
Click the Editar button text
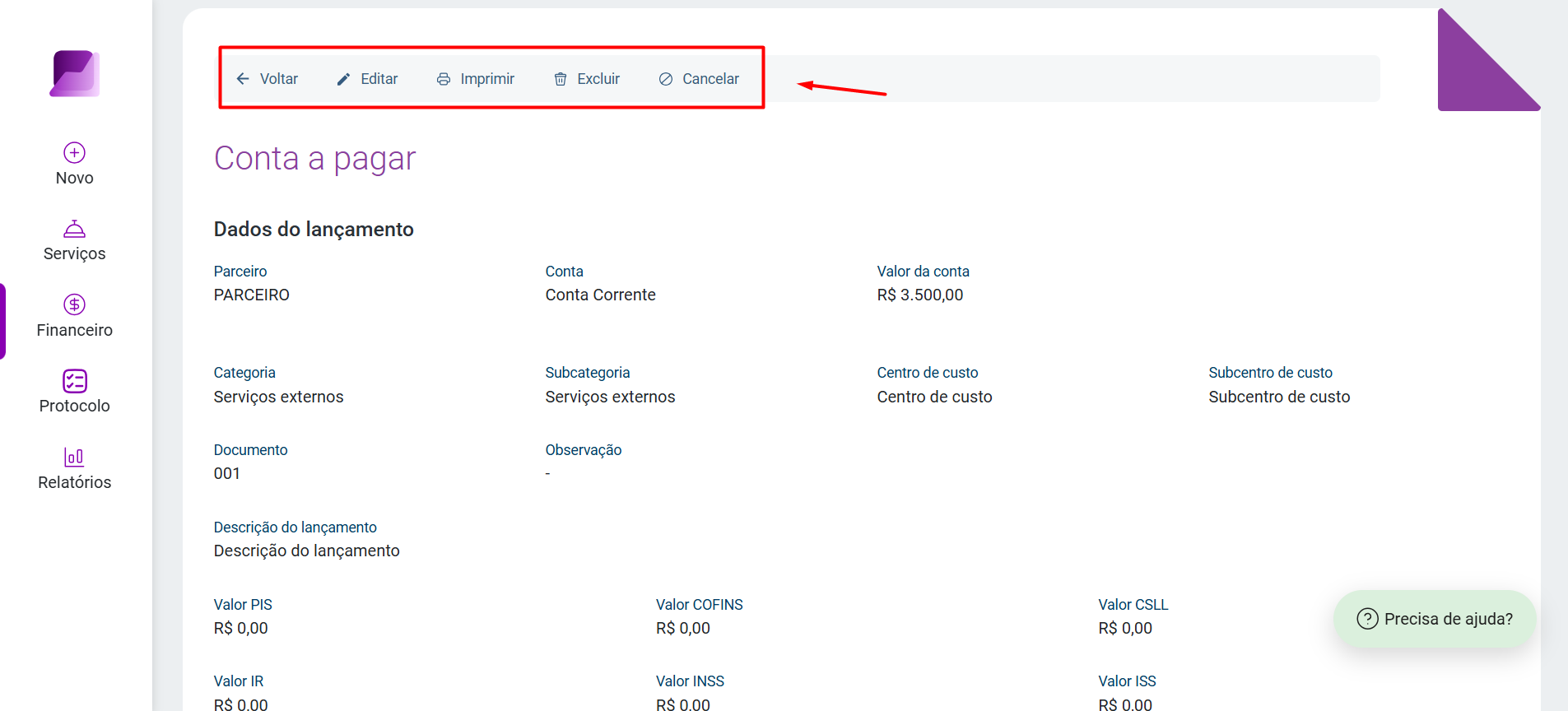[x=379, y=79]
